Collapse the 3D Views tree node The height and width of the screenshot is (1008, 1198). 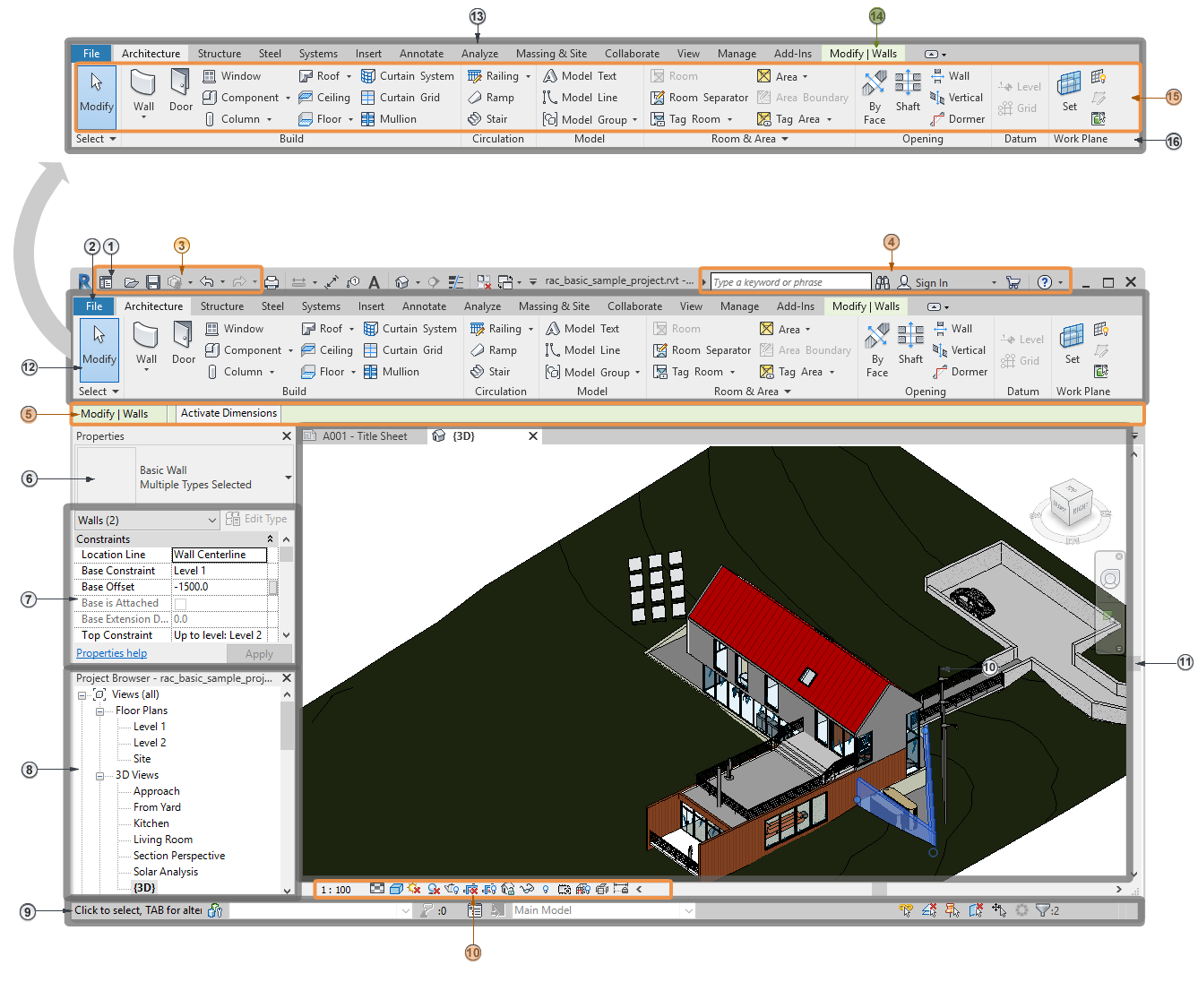(100, 776)
